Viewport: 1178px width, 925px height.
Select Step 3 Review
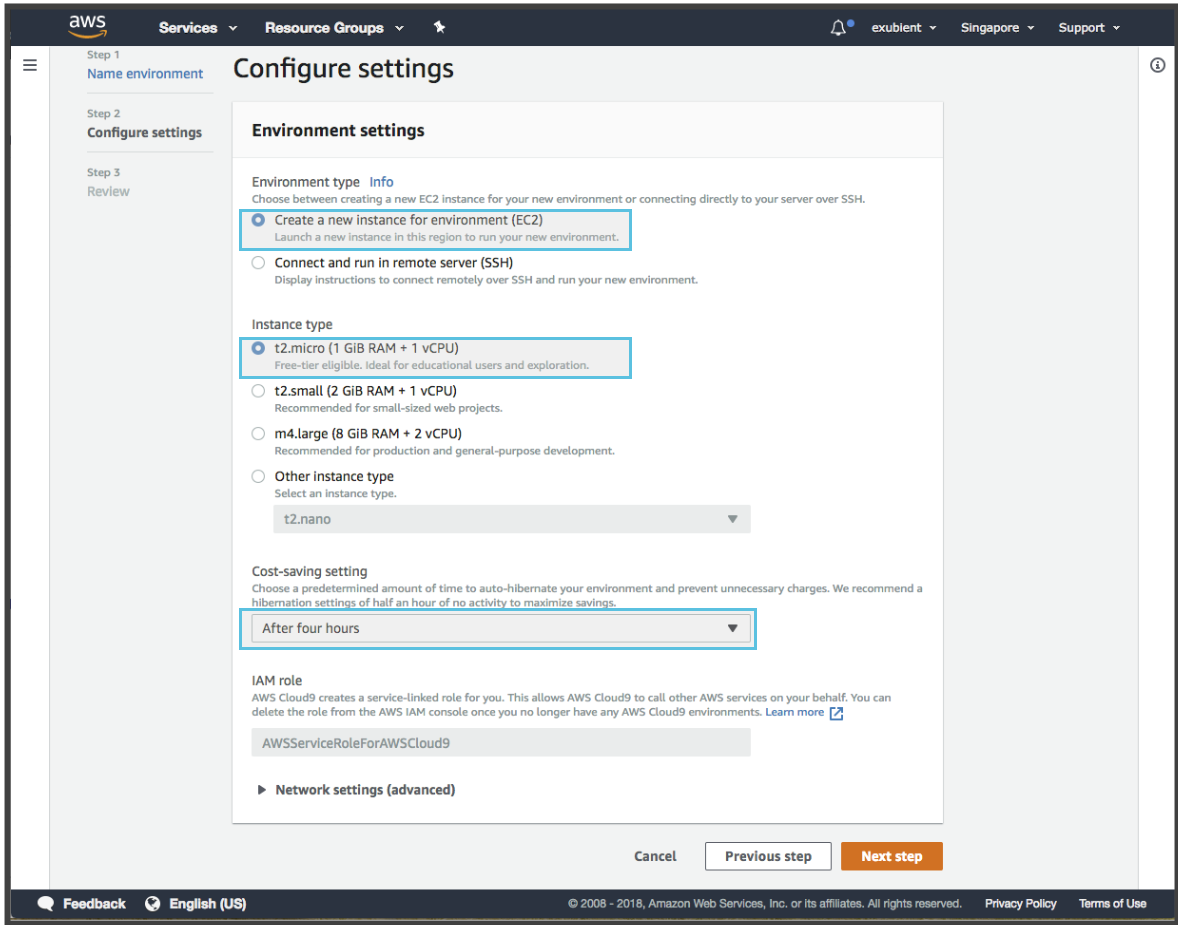[108, 192]
